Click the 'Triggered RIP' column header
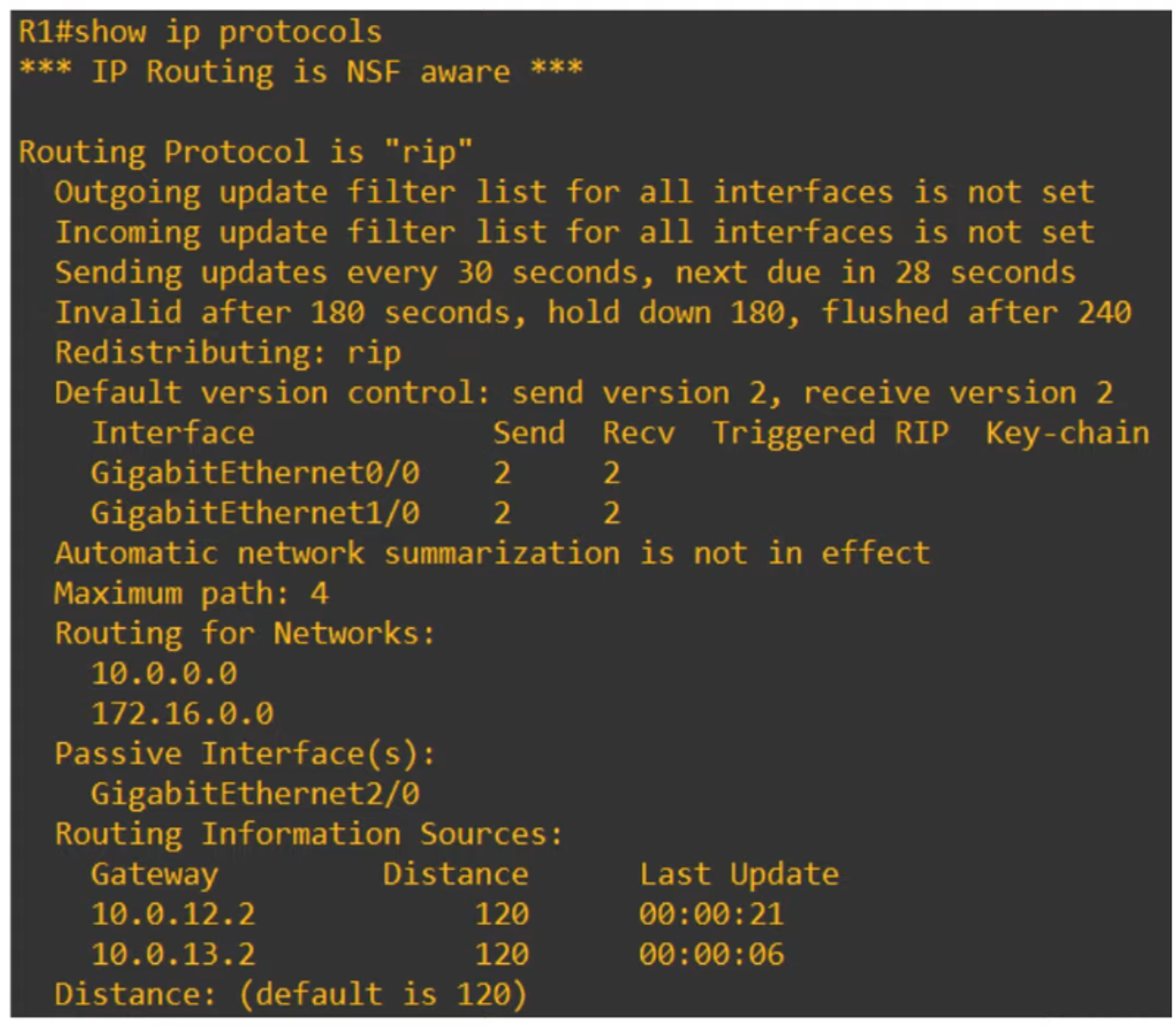1176x1026 pixels. pos(830,434)
